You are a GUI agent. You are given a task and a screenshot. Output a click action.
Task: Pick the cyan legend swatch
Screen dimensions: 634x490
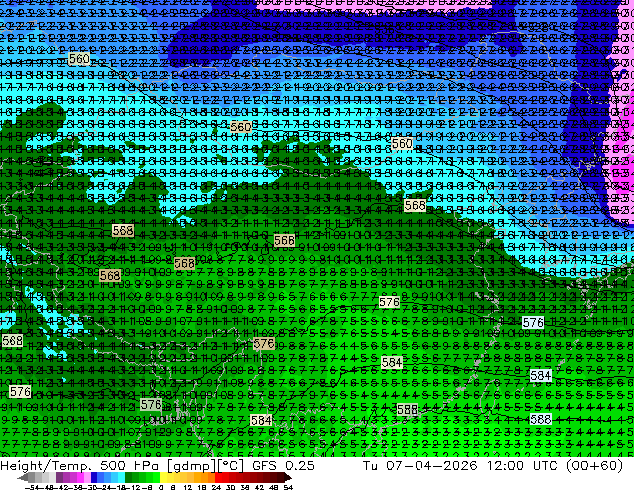122,478
